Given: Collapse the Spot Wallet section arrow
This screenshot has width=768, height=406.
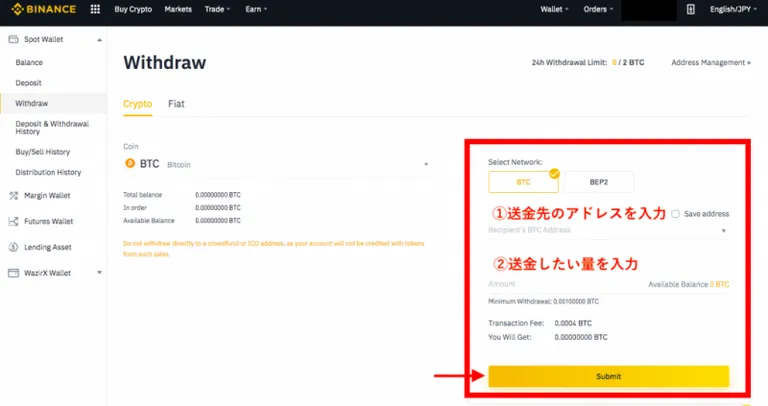Looking at the screenshot, I should tap(99, 40).
